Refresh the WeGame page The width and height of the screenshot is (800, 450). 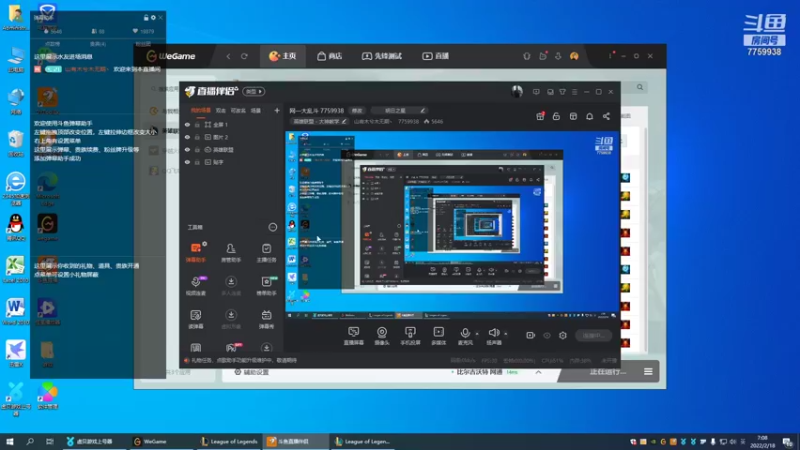point(244,56)
